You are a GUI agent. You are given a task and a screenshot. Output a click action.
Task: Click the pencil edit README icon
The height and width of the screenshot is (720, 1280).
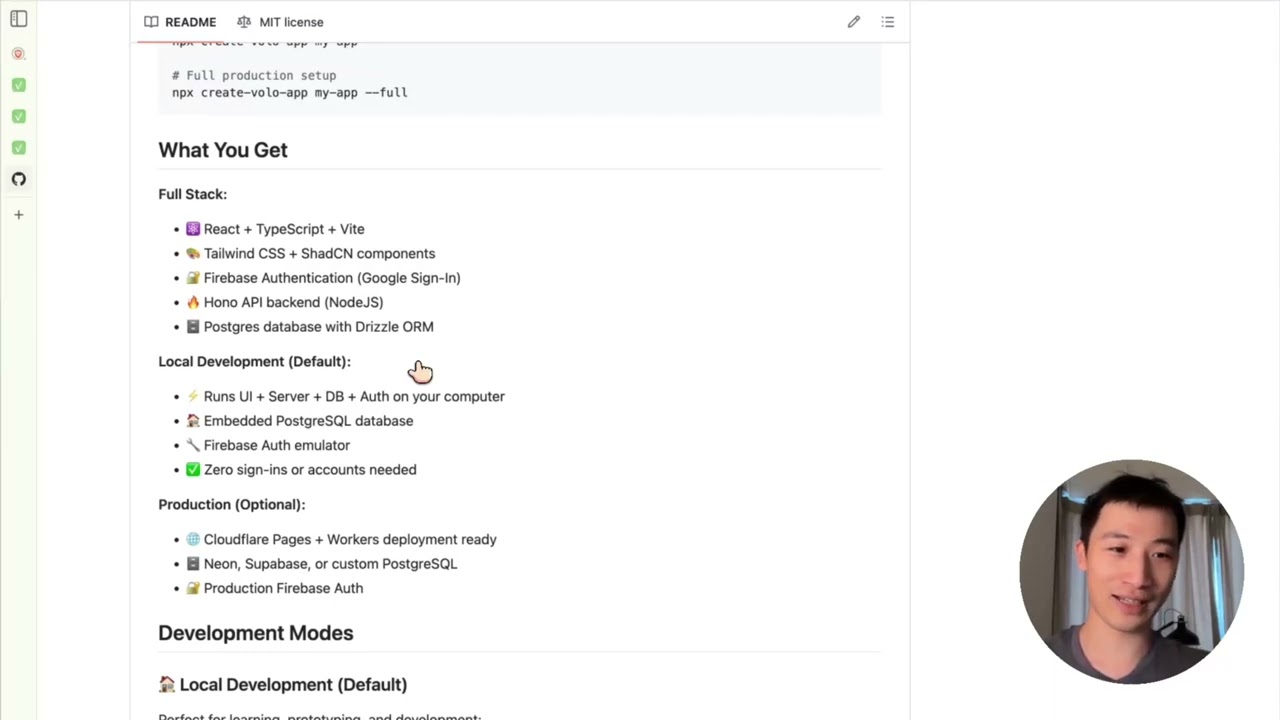pyautogui.click(x=854, y=22)
